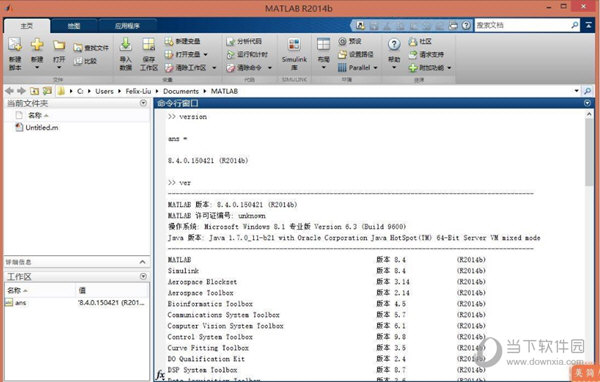Click the Forward navigation arrow

point(21,91)
